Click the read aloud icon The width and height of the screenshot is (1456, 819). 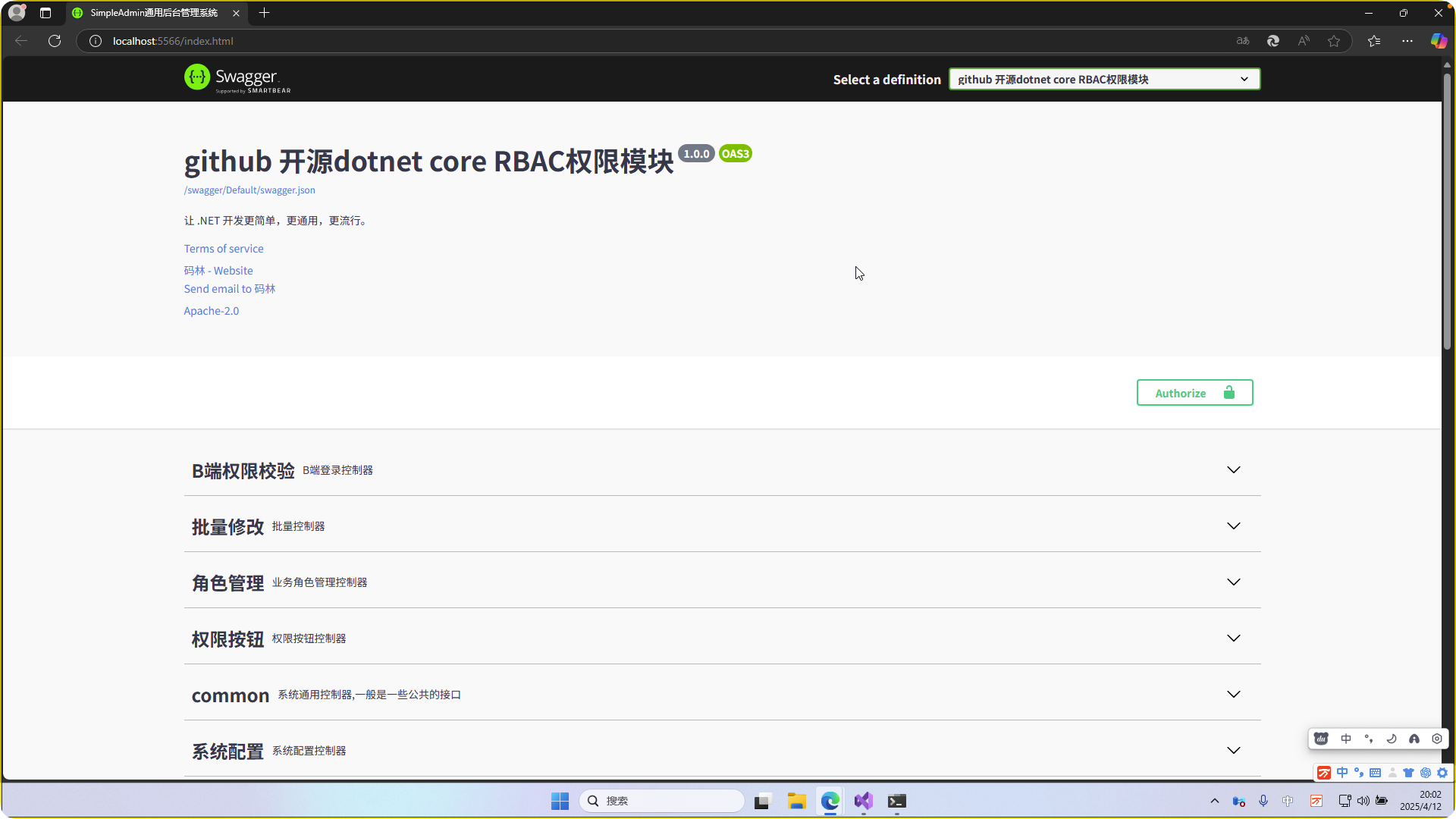1304,41
